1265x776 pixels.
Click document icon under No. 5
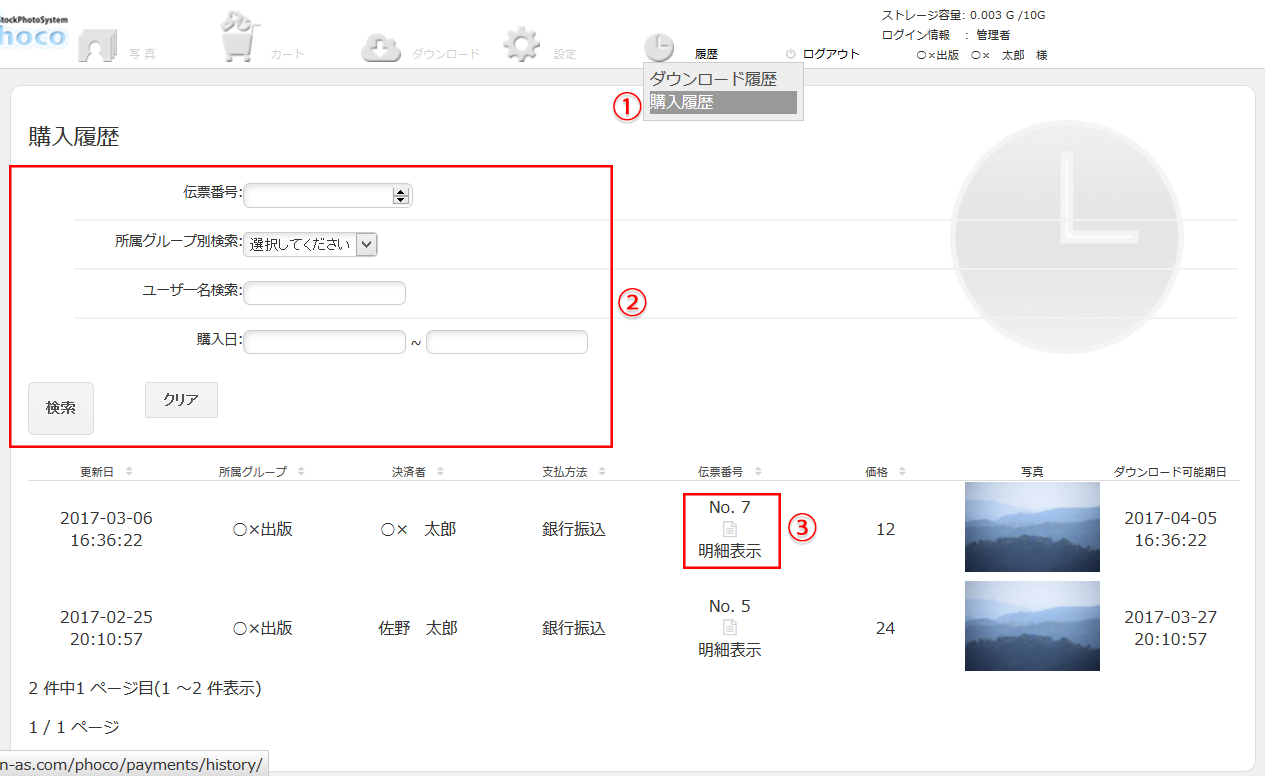click(730, 628)
